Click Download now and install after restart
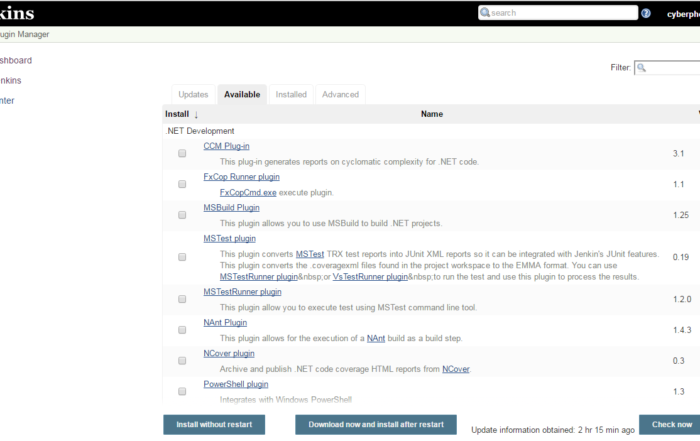 (x=376, y=425)
